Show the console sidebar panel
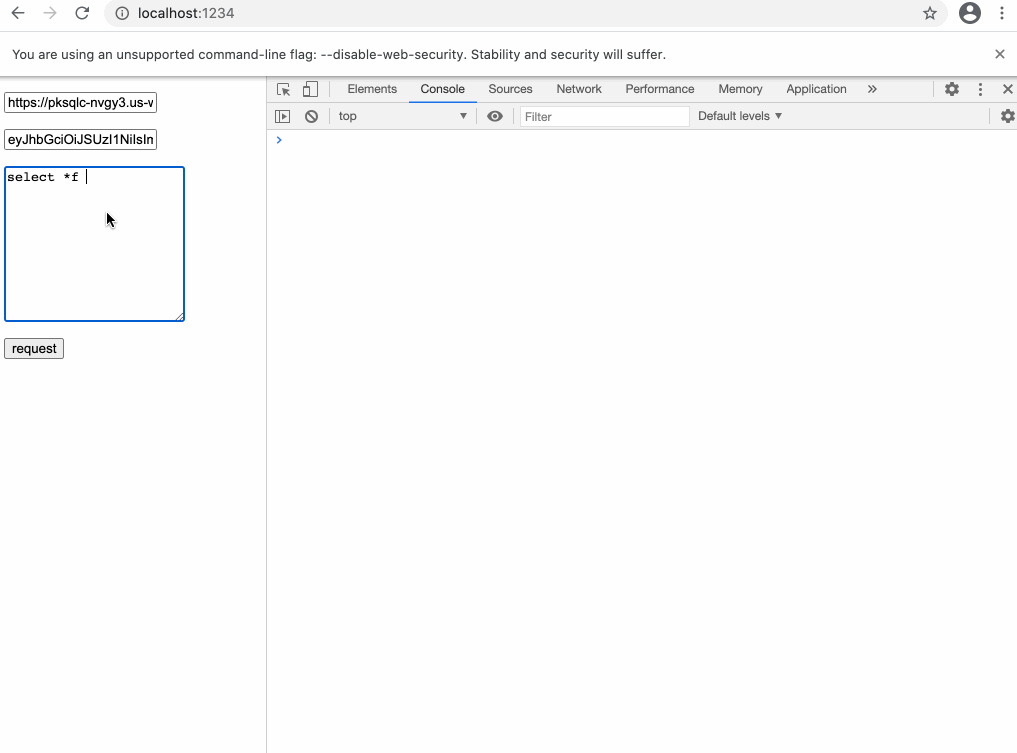Screen dimensions: 1017x753 pos(282,116)
